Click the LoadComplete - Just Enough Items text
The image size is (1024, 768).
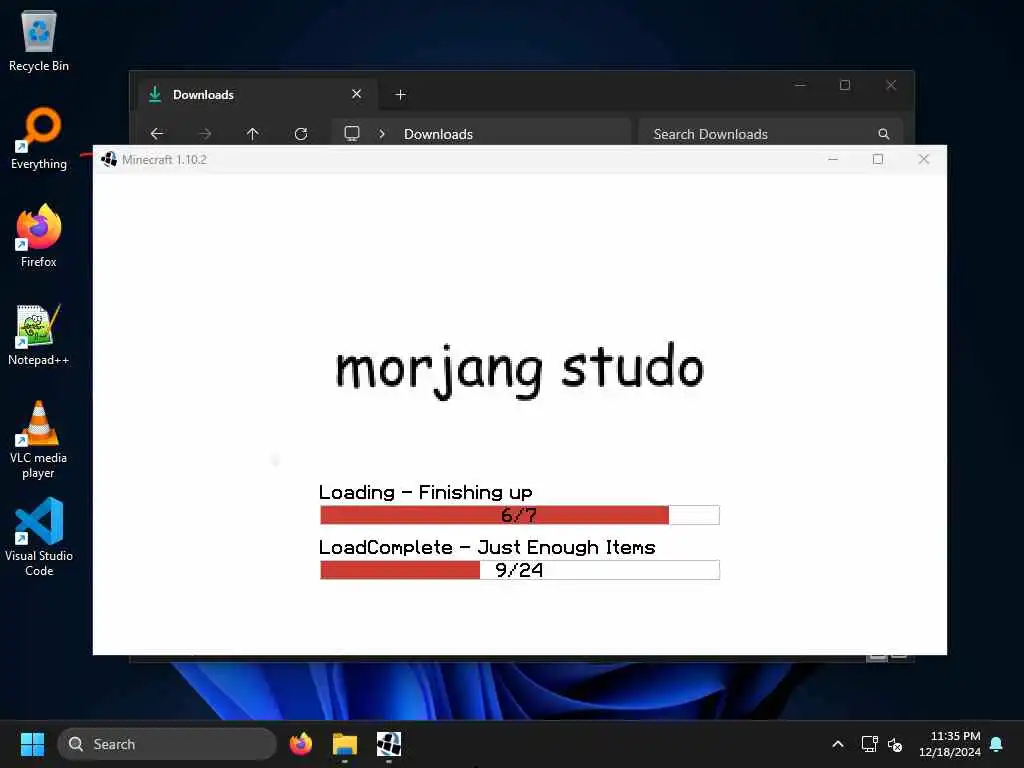click(x=487, y=547)
